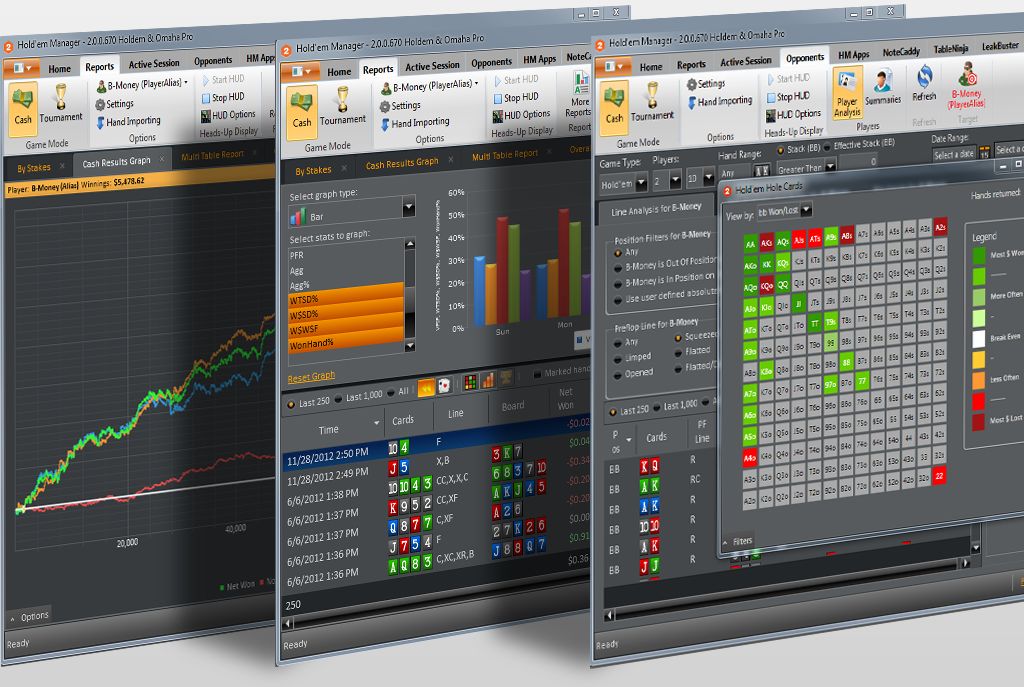Click Stop HUD in right window
The width and height of the screenshot is (1024, 687).
tap(789, 96)
